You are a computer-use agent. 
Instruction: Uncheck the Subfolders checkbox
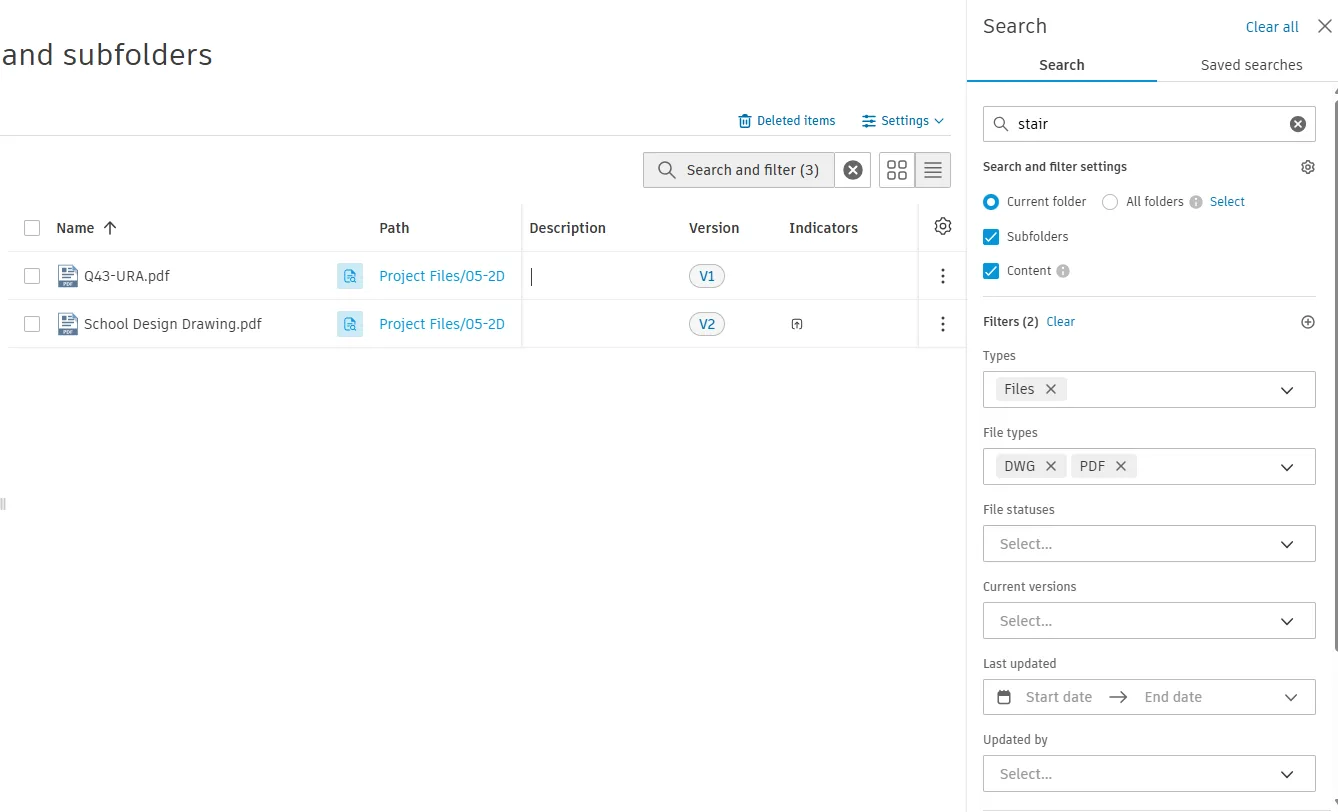coord(991,237)
